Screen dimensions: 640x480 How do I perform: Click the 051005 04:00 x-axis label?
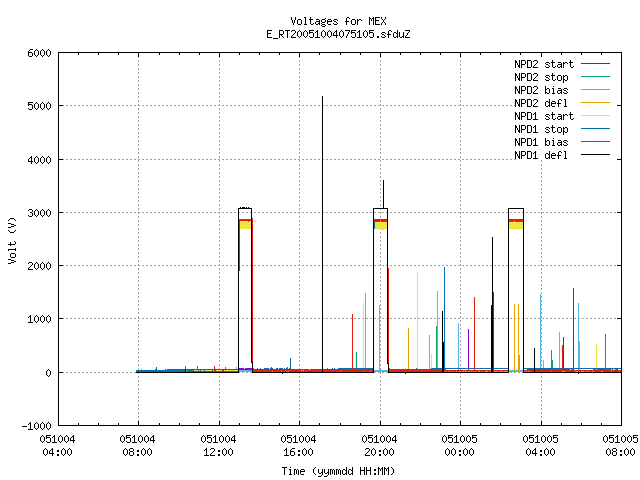point(540,446)
